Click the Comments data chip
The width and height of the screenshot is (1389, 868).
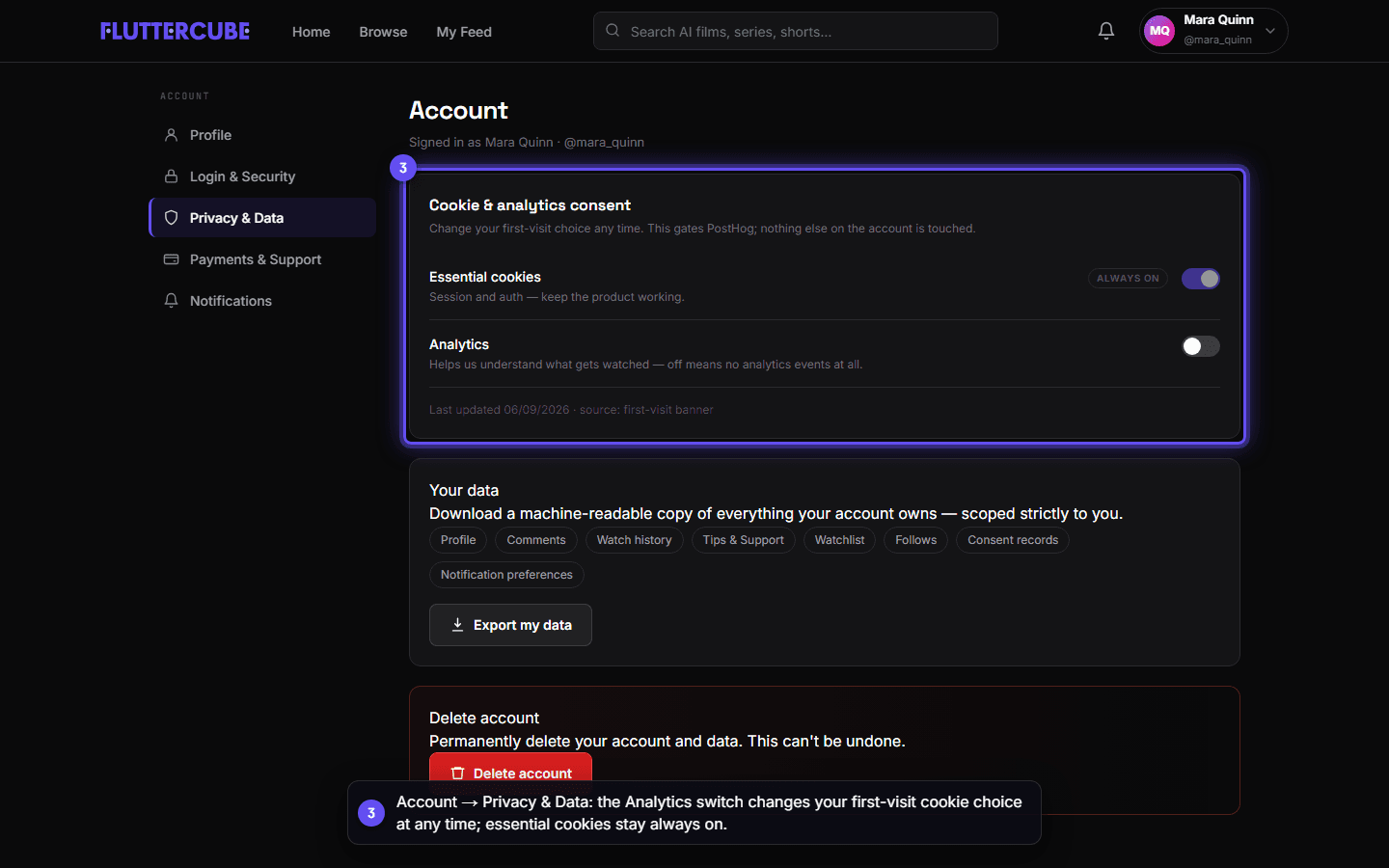tap(536, 540)
